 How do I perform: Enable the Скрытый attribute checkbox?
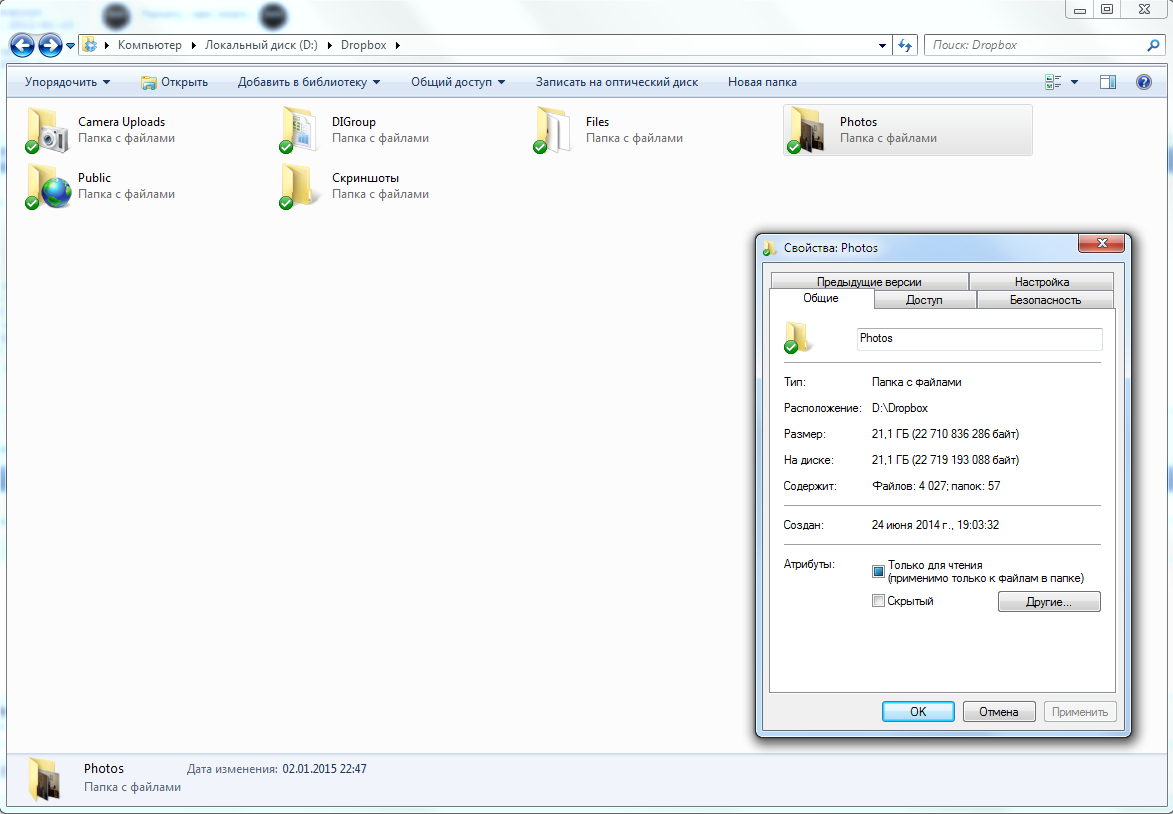click(x=878, y=601)
